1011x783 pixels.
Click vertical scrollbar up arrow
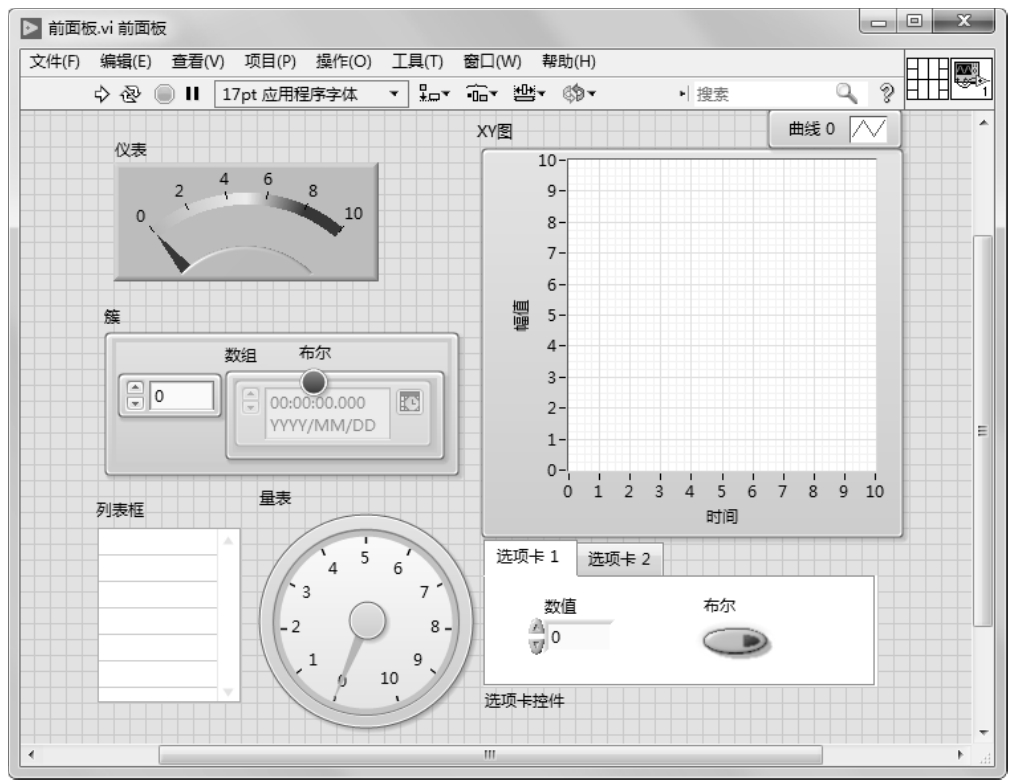tap(983, 122)
